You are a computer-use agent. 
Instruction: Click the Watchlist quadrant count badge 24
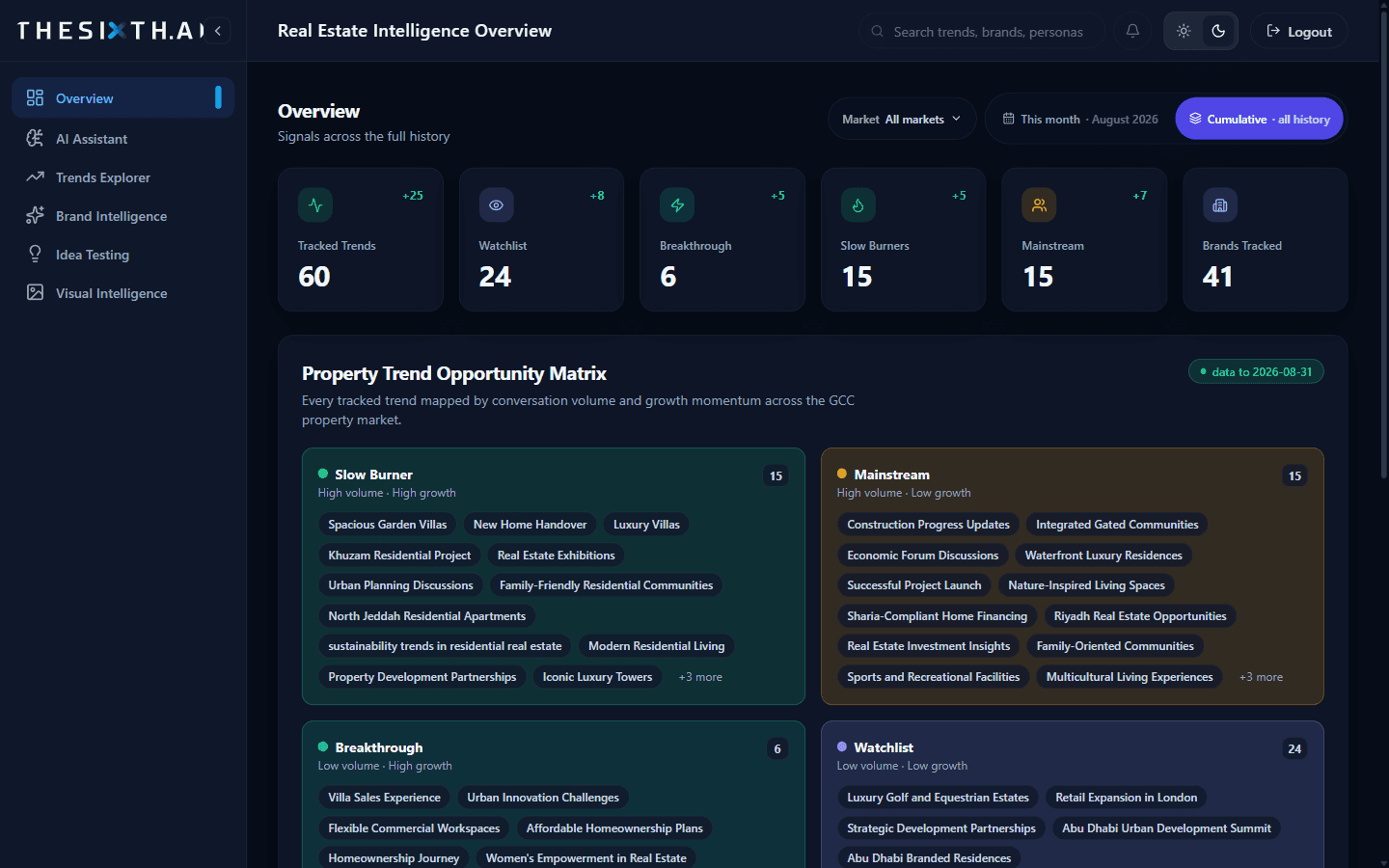(1294, 748)
